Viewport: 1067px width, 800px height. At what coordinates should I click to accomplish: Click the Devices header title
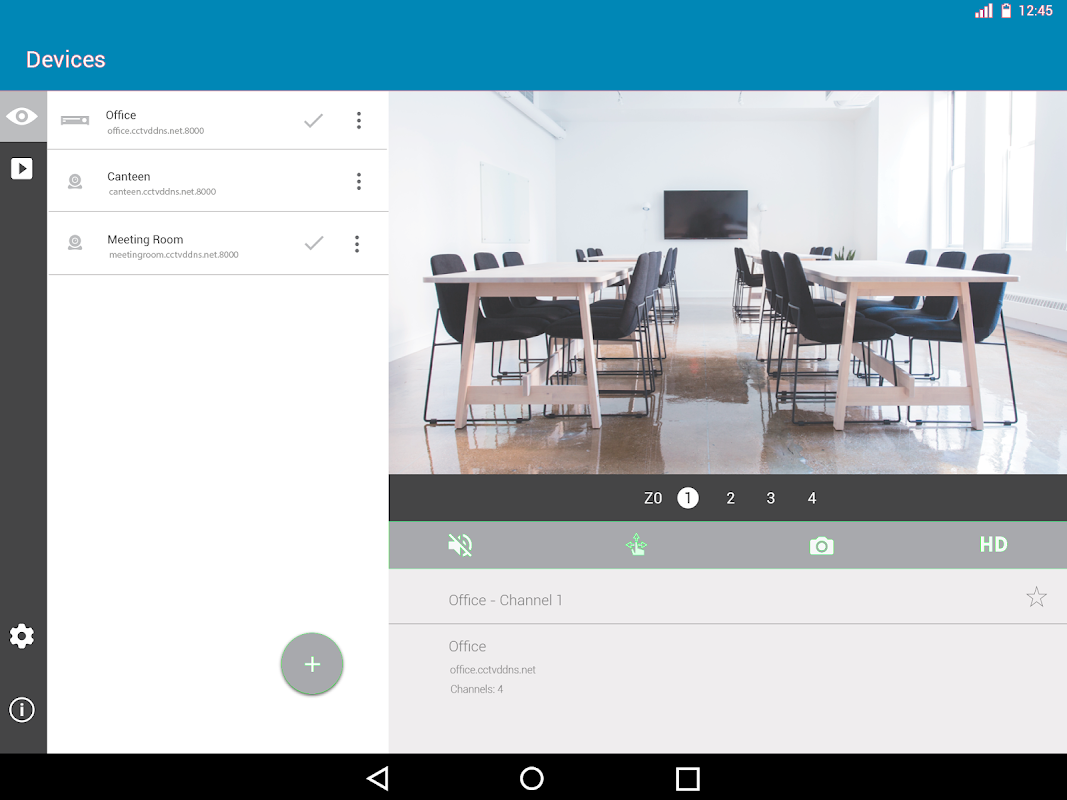(x=66, y=60)
